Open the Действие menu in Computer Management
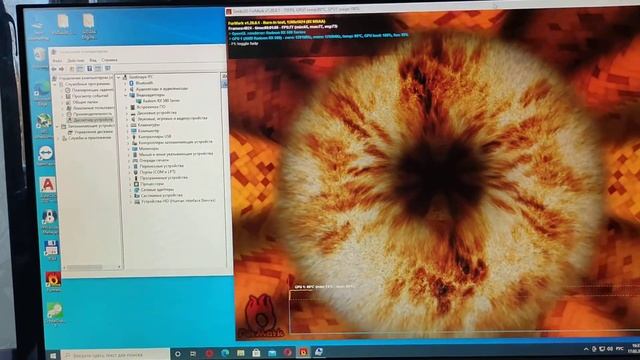This screenshot has width=640, height=360. [76, 60]
